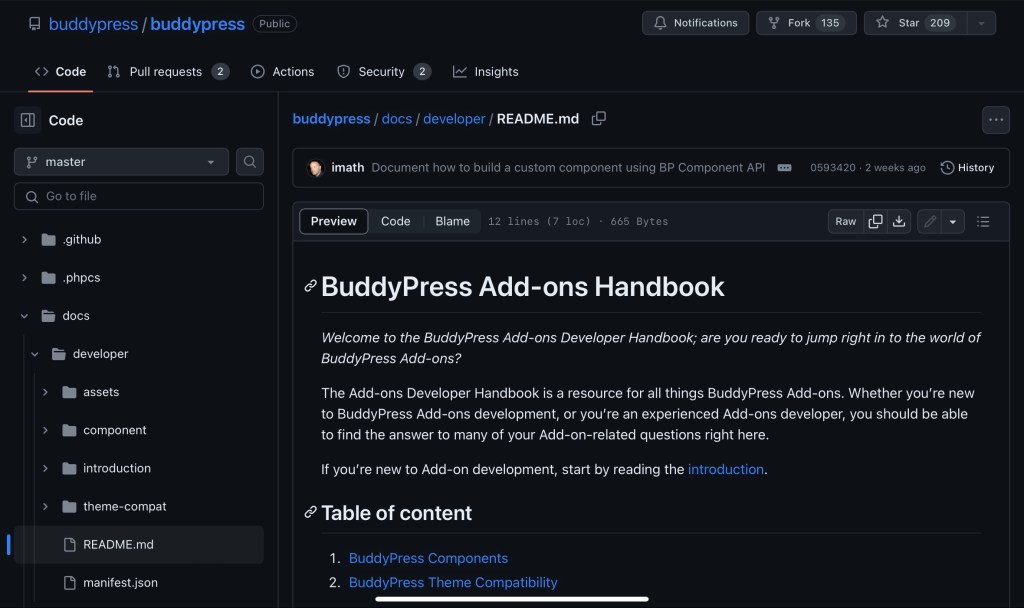Click the History button

(x=967, y=168)
